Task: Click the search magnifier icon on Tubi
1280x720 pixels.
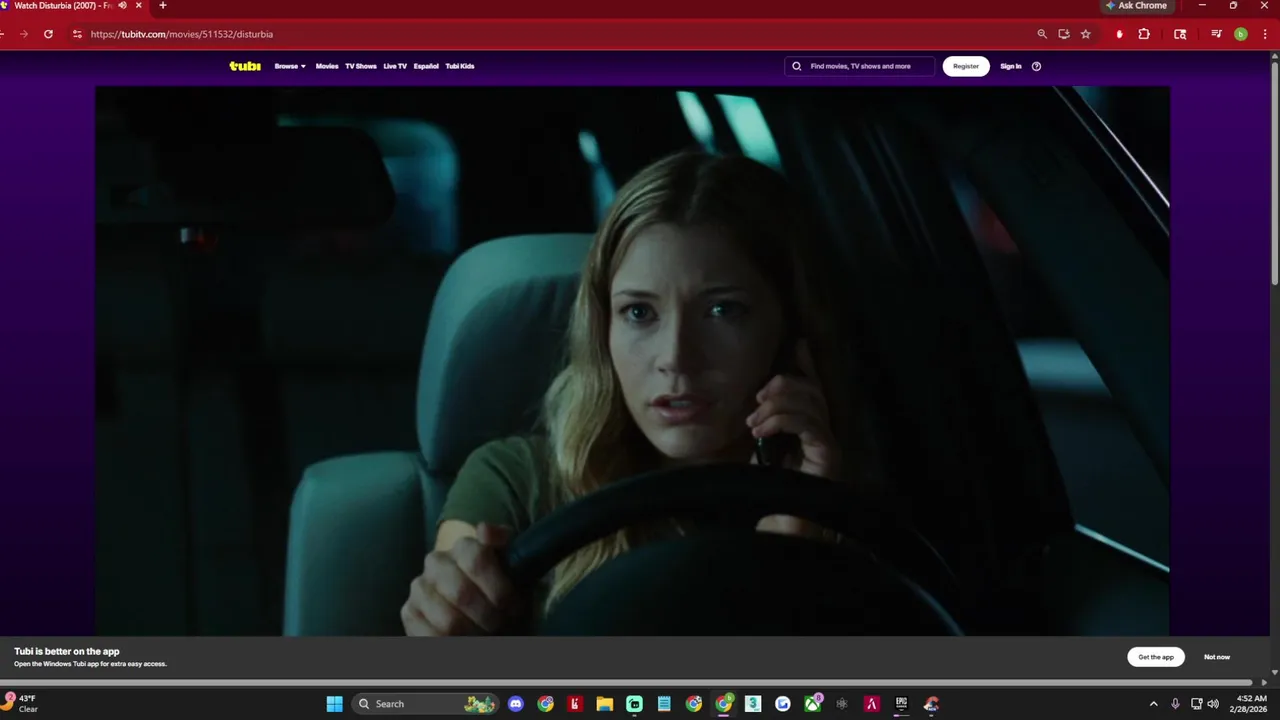Action: click(x=797, y=66)
